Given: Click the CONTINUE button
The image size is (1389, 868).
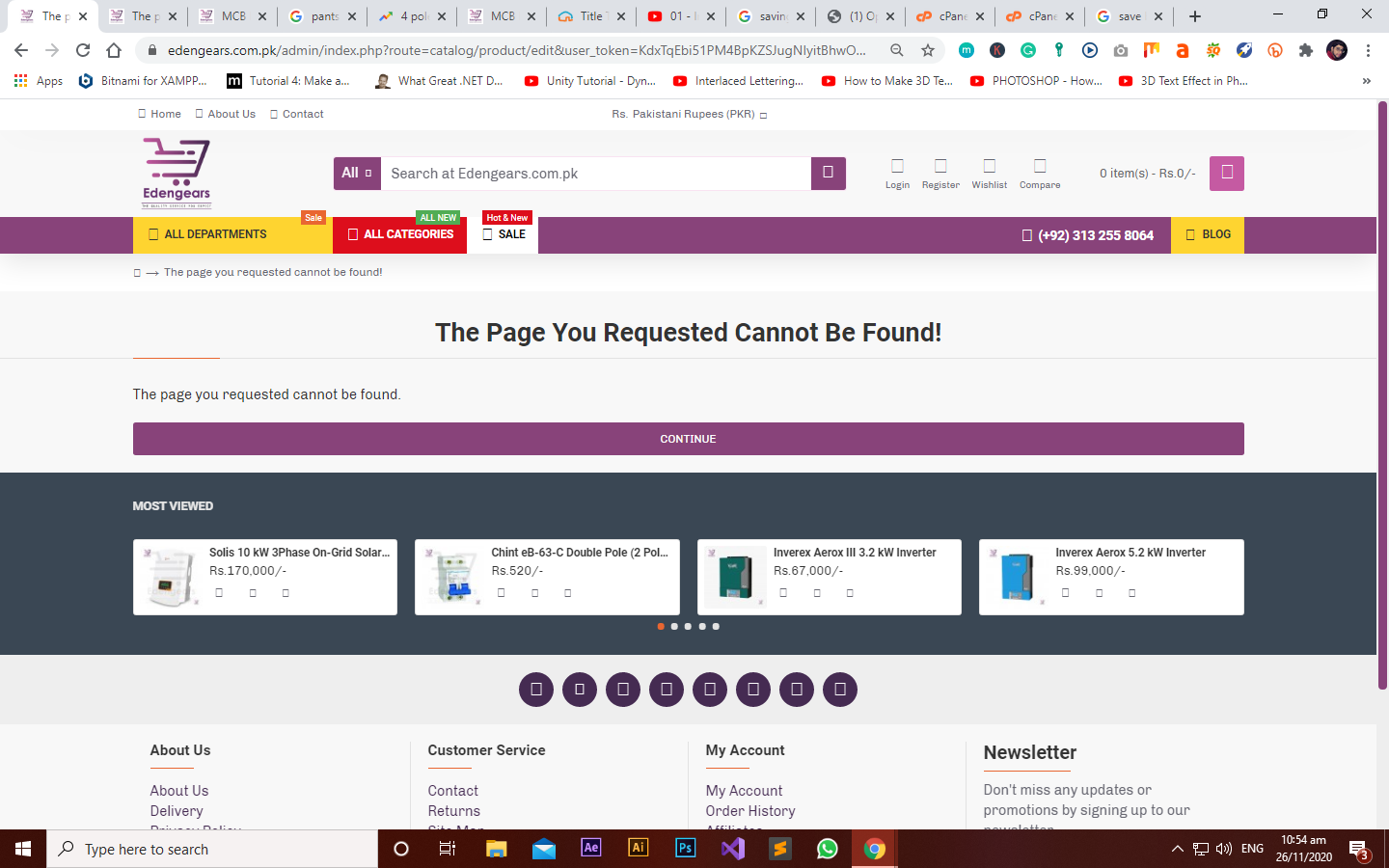Looking at the screenshot, I should [689, 439].
